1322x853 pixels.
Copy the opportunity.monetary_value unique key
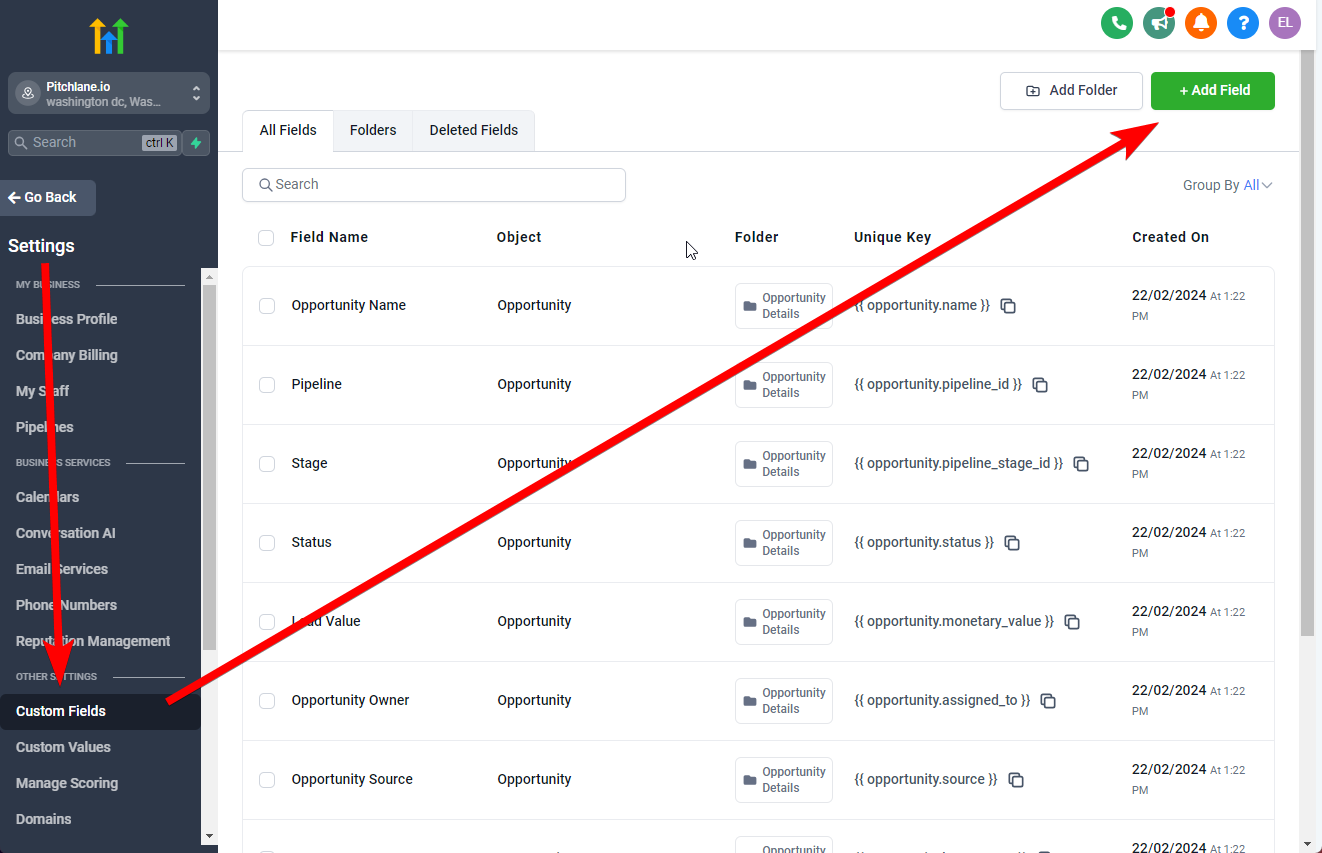(x=1072, y=622)
